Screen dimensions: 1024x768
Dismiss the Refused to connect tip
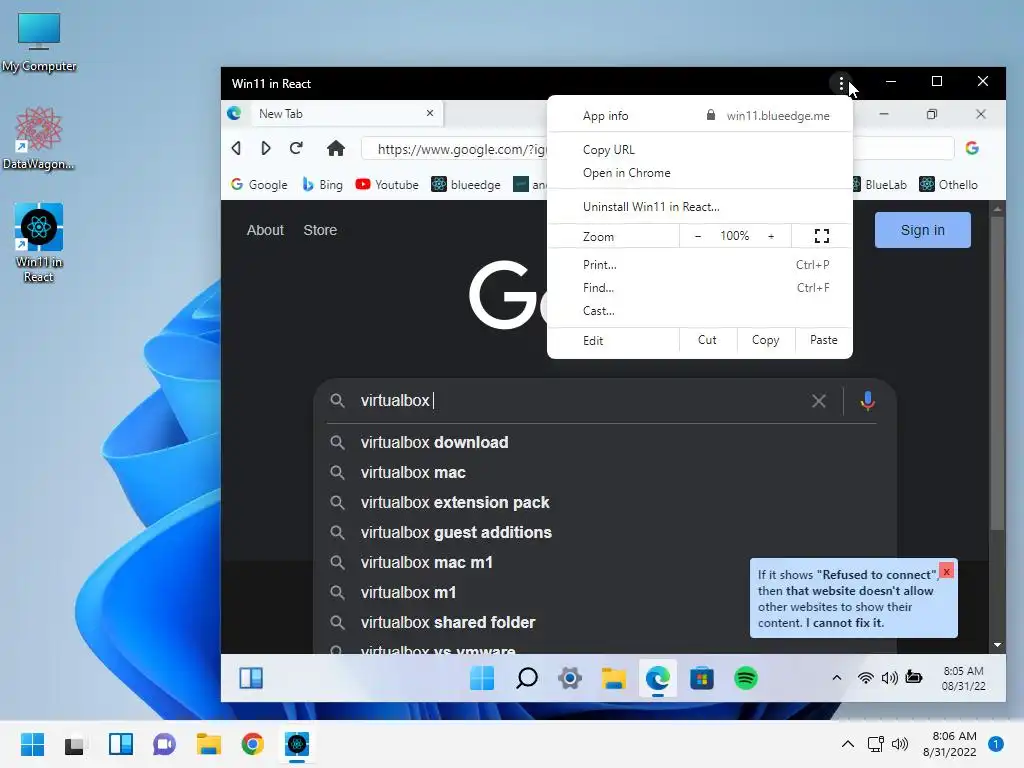click(x=946, y=571)
